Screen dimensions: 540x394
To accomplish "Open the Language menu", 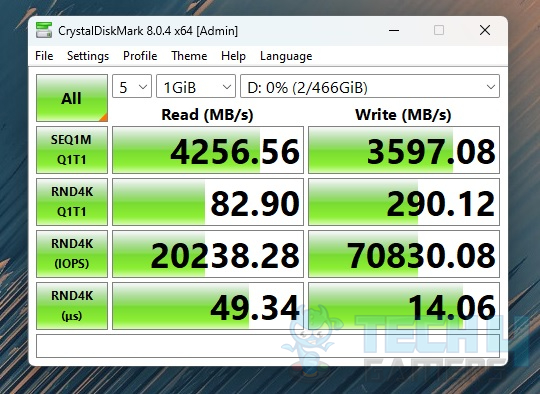I will click(286, 56).
